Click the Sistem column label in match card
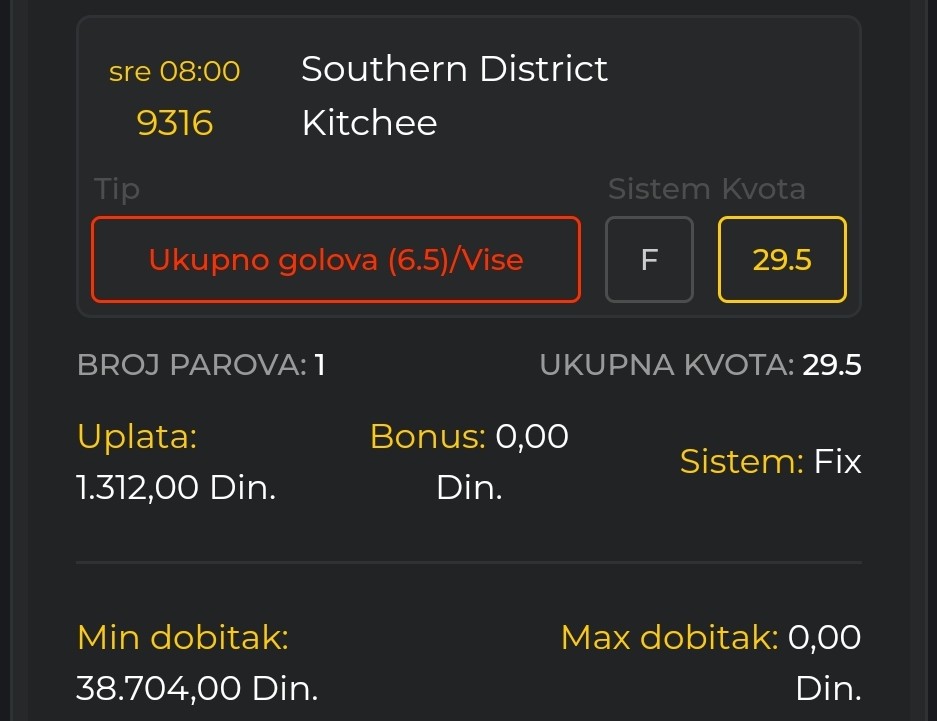This screenshot has width=937, height=721. point(659,189)
